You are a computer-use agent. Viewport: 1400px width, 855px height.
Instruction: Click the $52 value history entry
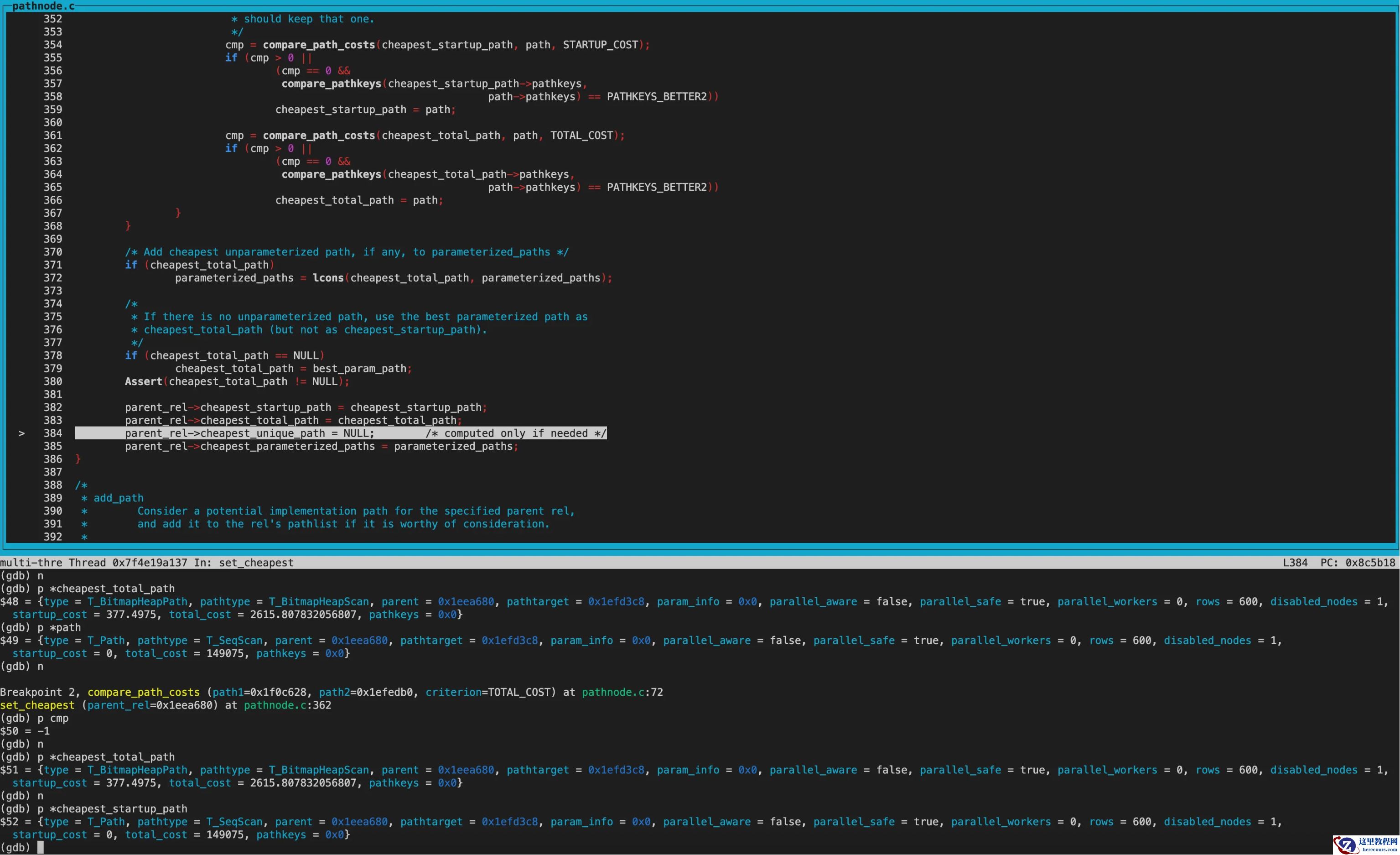[x=9, y=822]
